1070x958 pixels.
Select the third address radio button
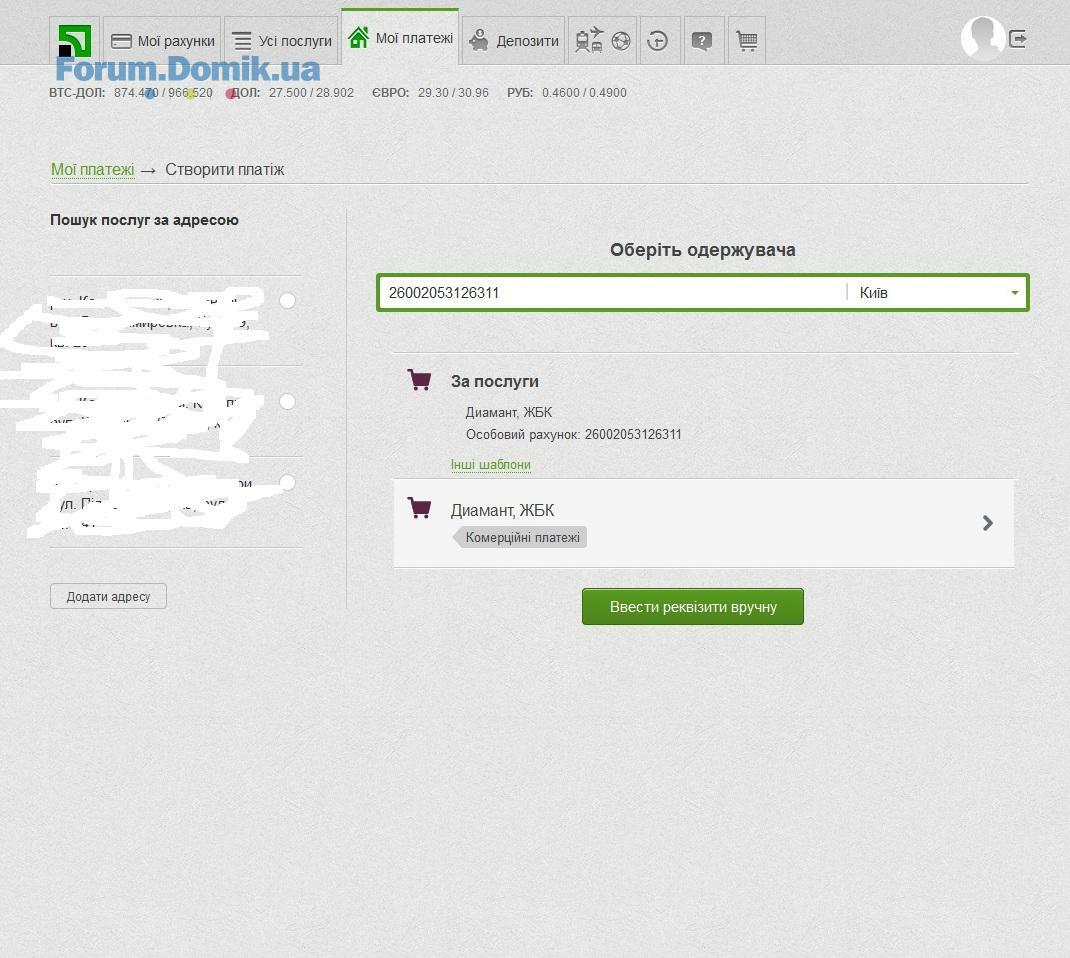(287, 483)
